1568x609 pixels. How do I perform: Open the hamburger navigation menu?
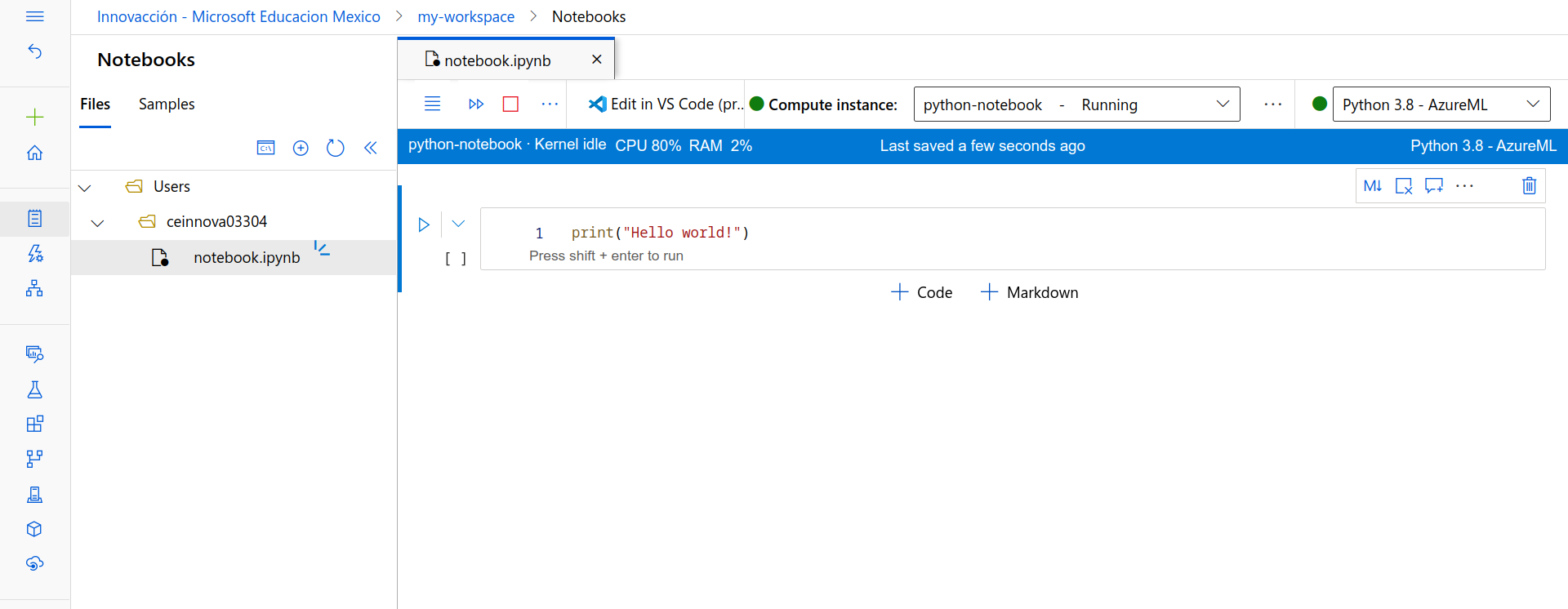(35, 16)
